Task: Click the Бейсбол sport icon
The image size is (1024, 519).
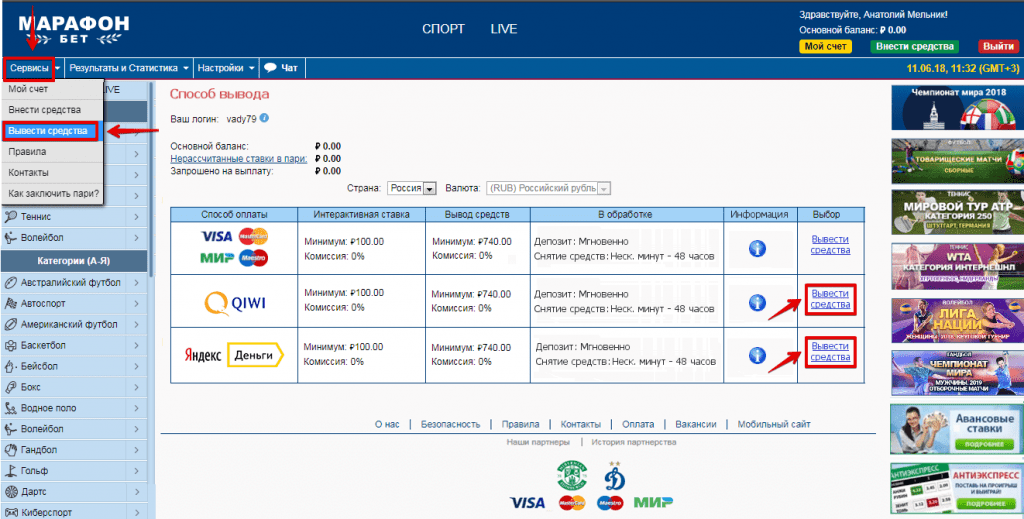Action: 10,366
